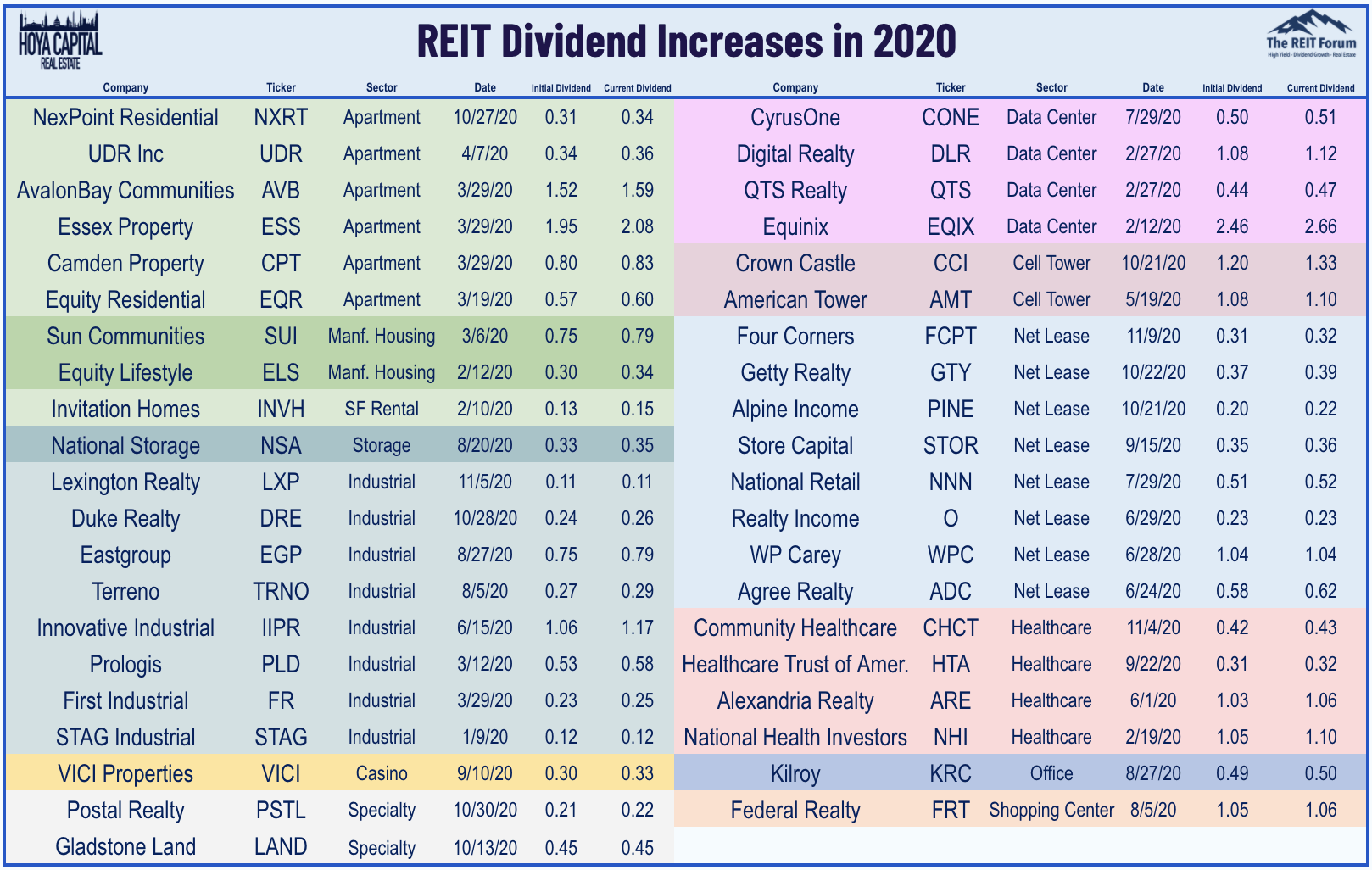Click the EQIX ticker symbol
This screenshot has width=1372, height=870.
[x=951, y=227]
